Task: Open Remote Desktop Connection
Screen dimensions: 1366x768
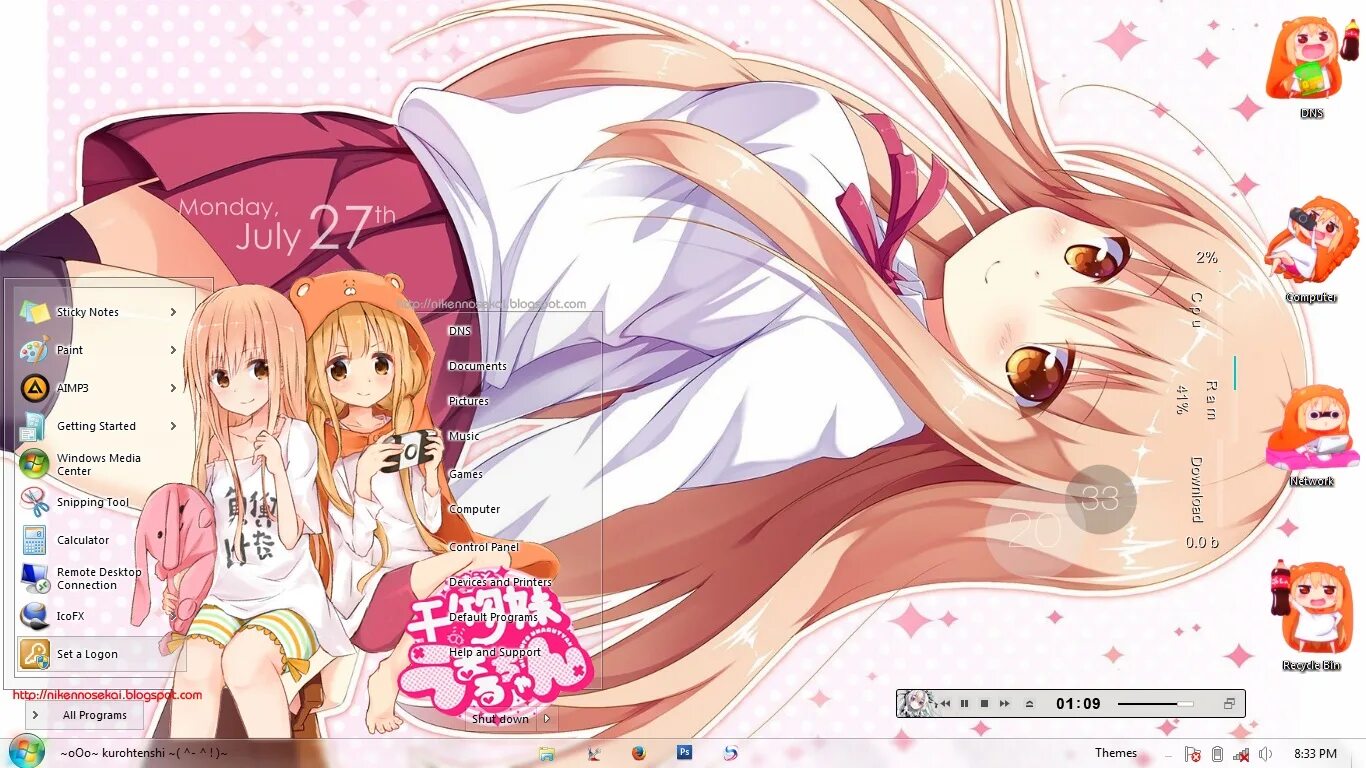Action: [x=100, y=578]
